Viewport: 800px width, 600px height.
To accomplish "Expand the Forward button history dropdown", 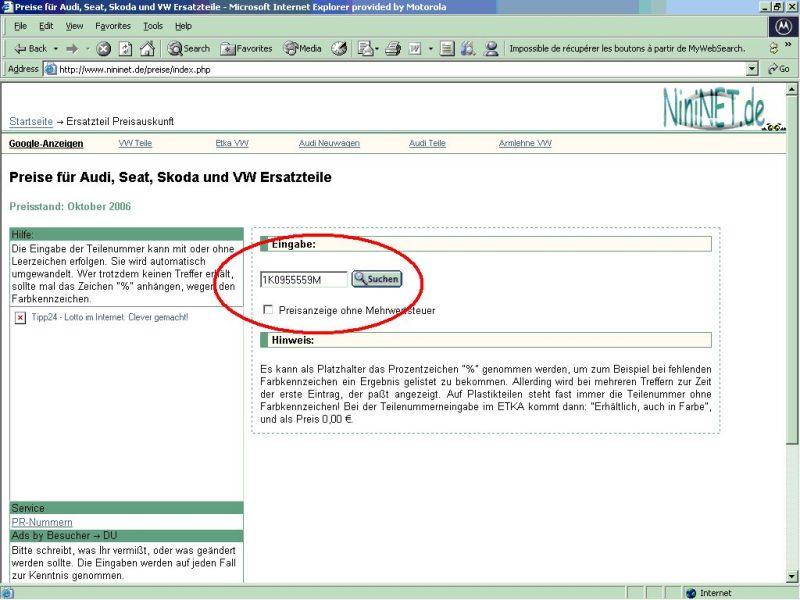I will click(87, 49).
